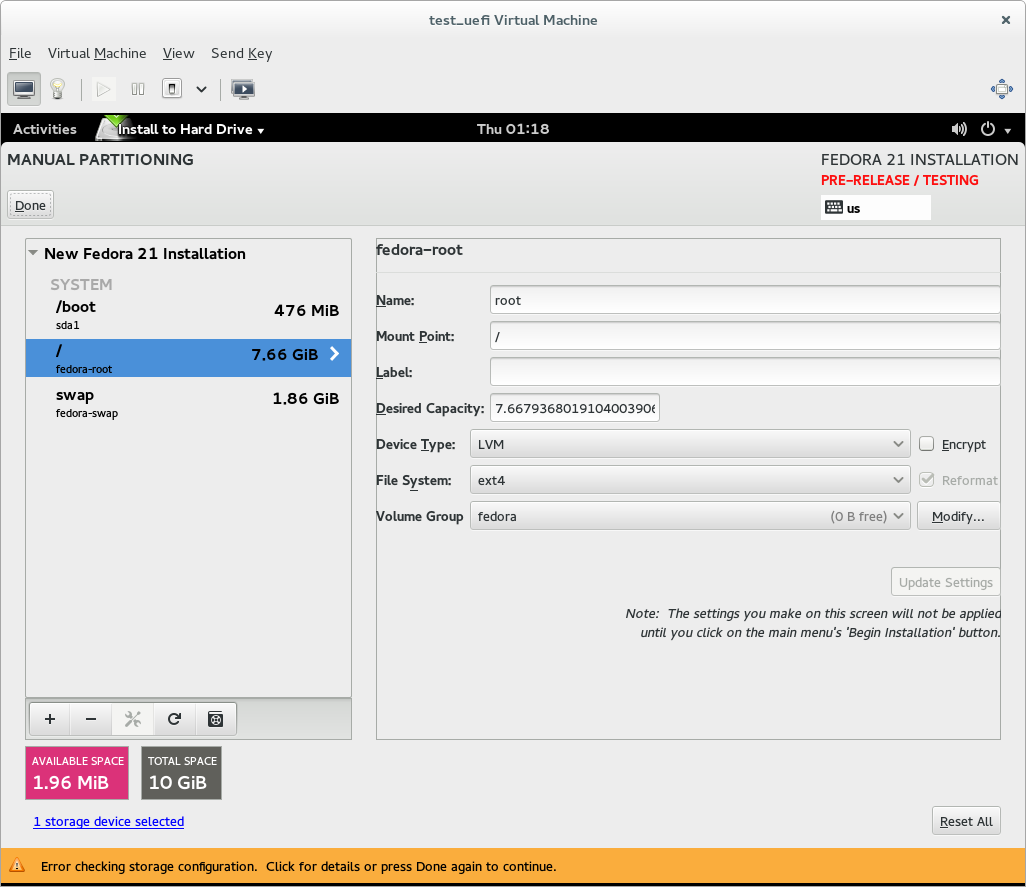Click the empty Label field
Image resolution: width=1026 pixels, height=887 pixels.
coord(745,372)
